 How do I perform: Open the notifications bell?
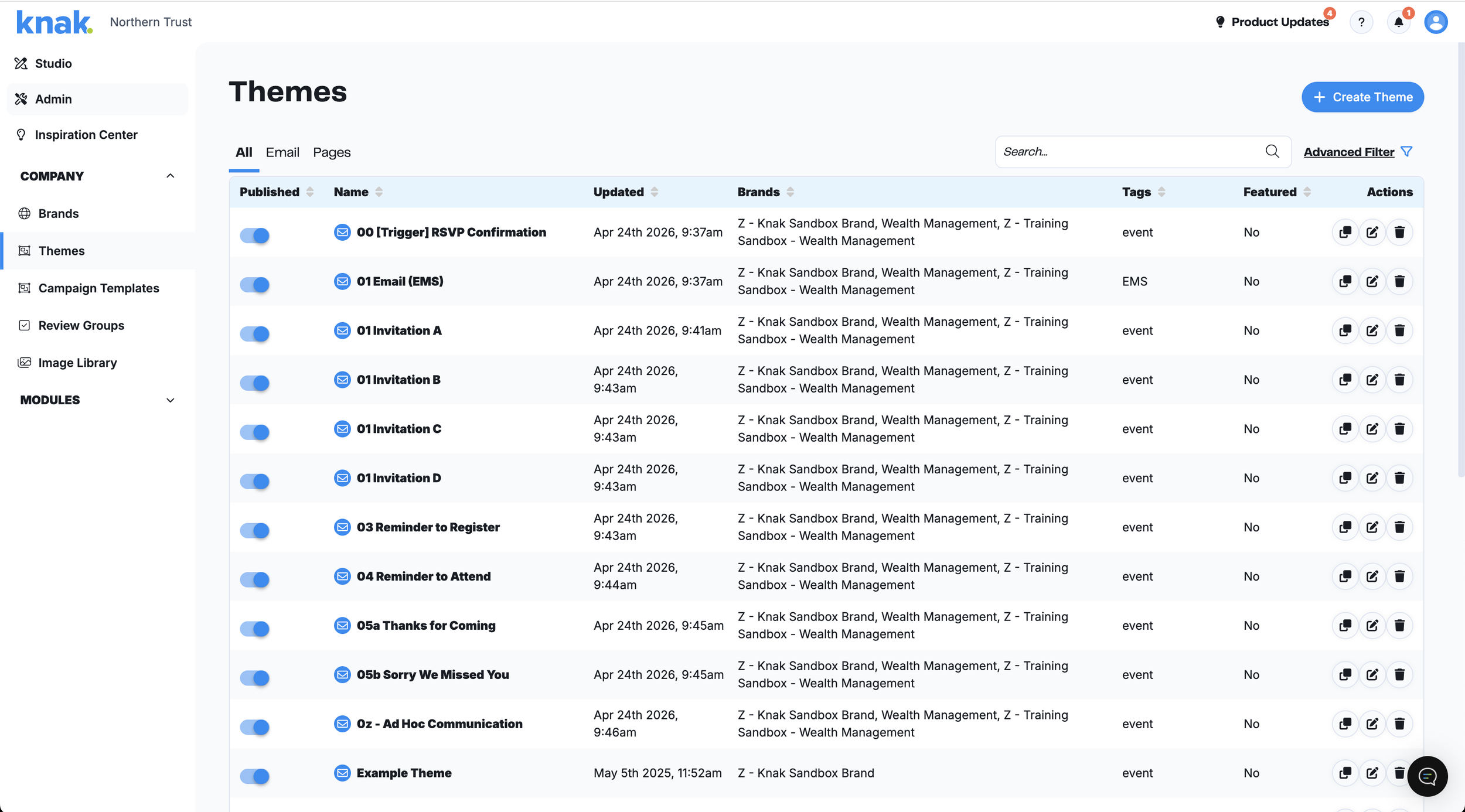click(x=1399, y=22)
